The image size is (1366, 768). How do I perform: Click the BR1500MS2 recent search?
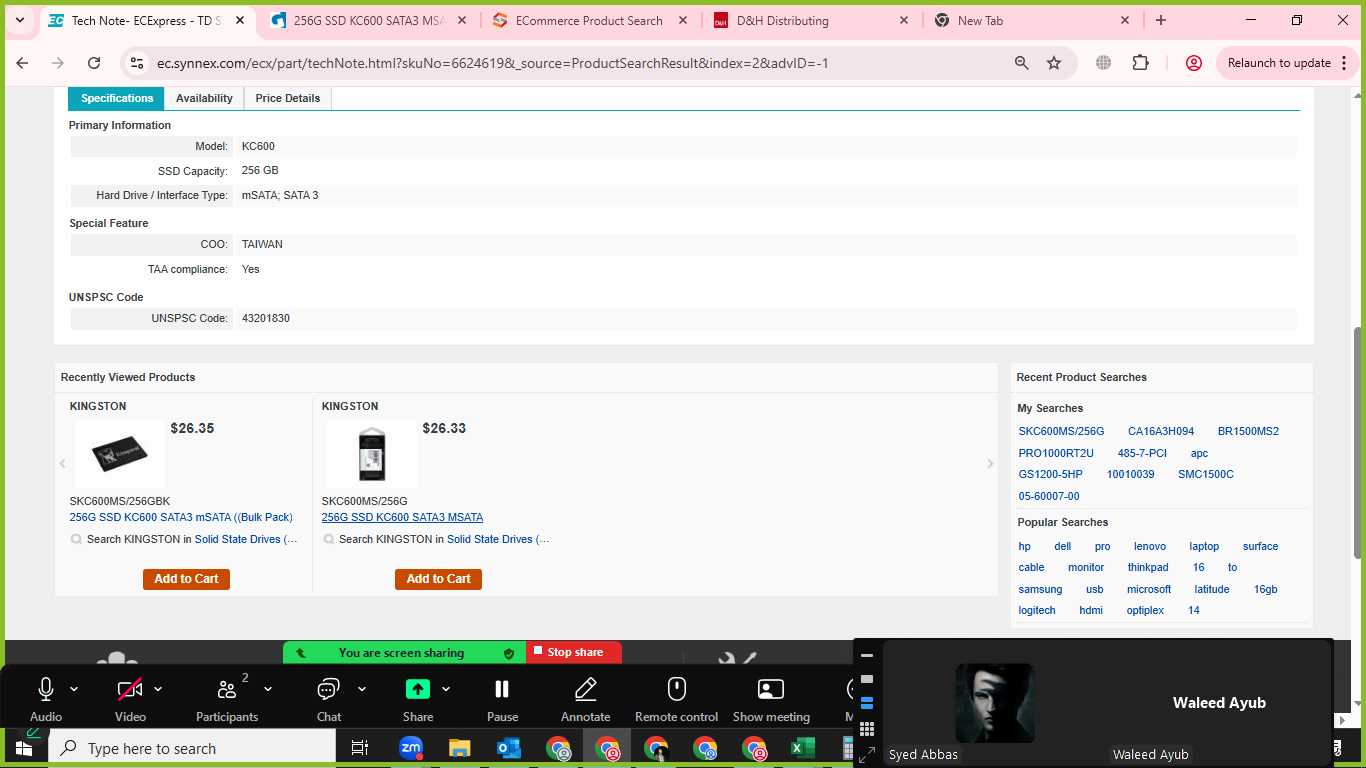click(1248, 431)
